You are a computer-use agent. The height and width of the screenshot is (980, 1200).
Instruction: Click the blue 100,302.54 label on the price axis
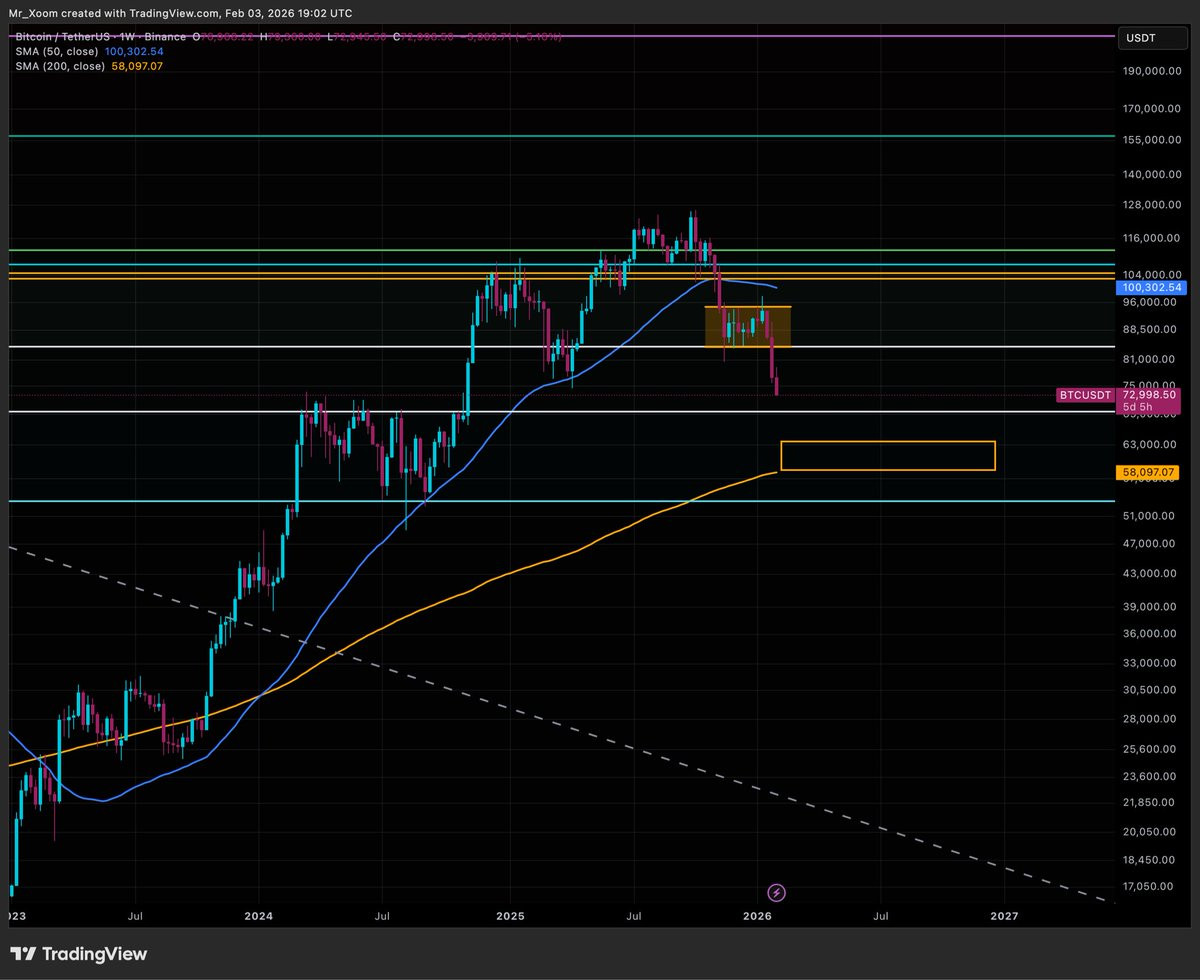tap(1151, 287)
